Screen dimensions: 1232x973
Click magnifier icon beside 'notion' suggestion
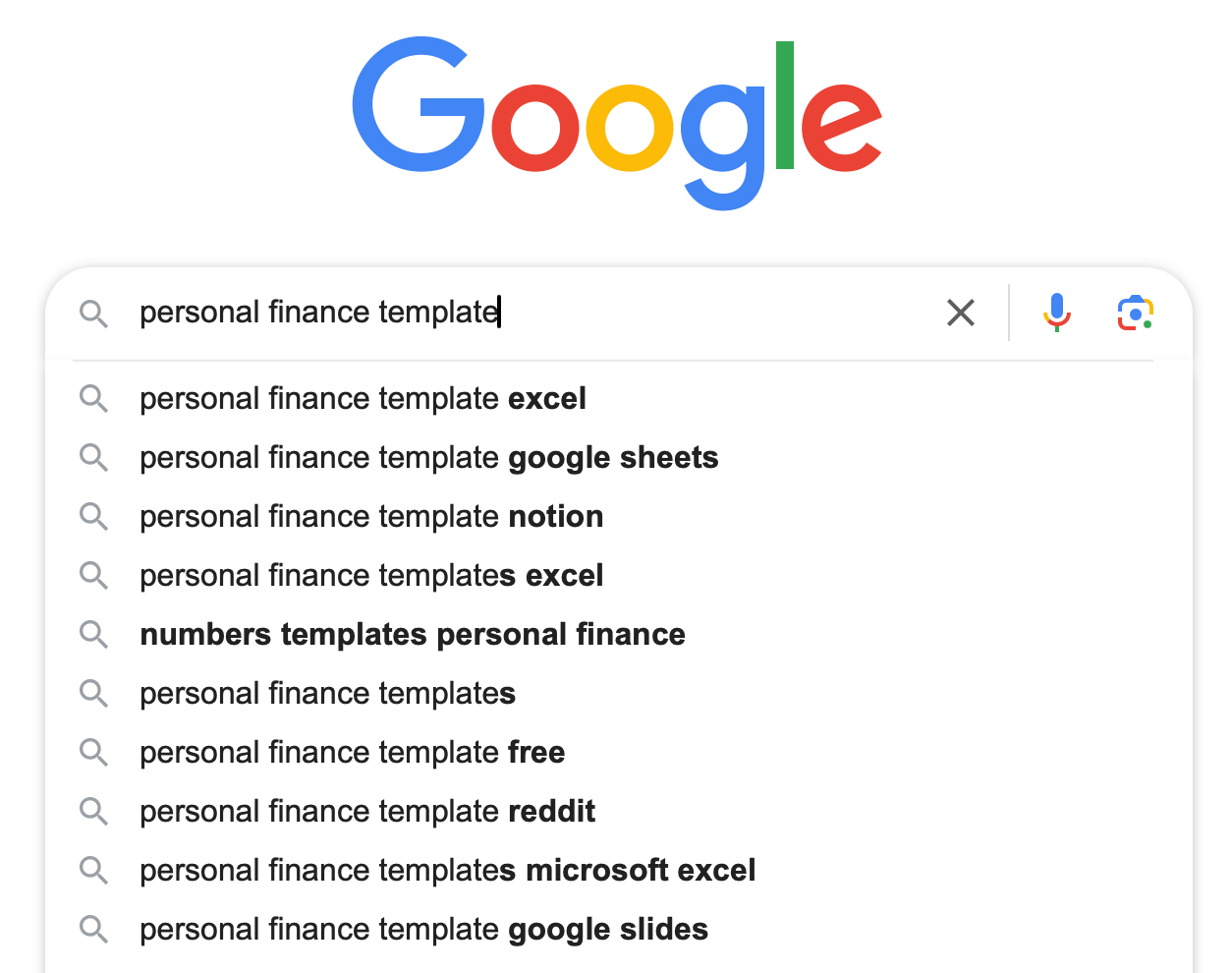[x=94, y=517]
